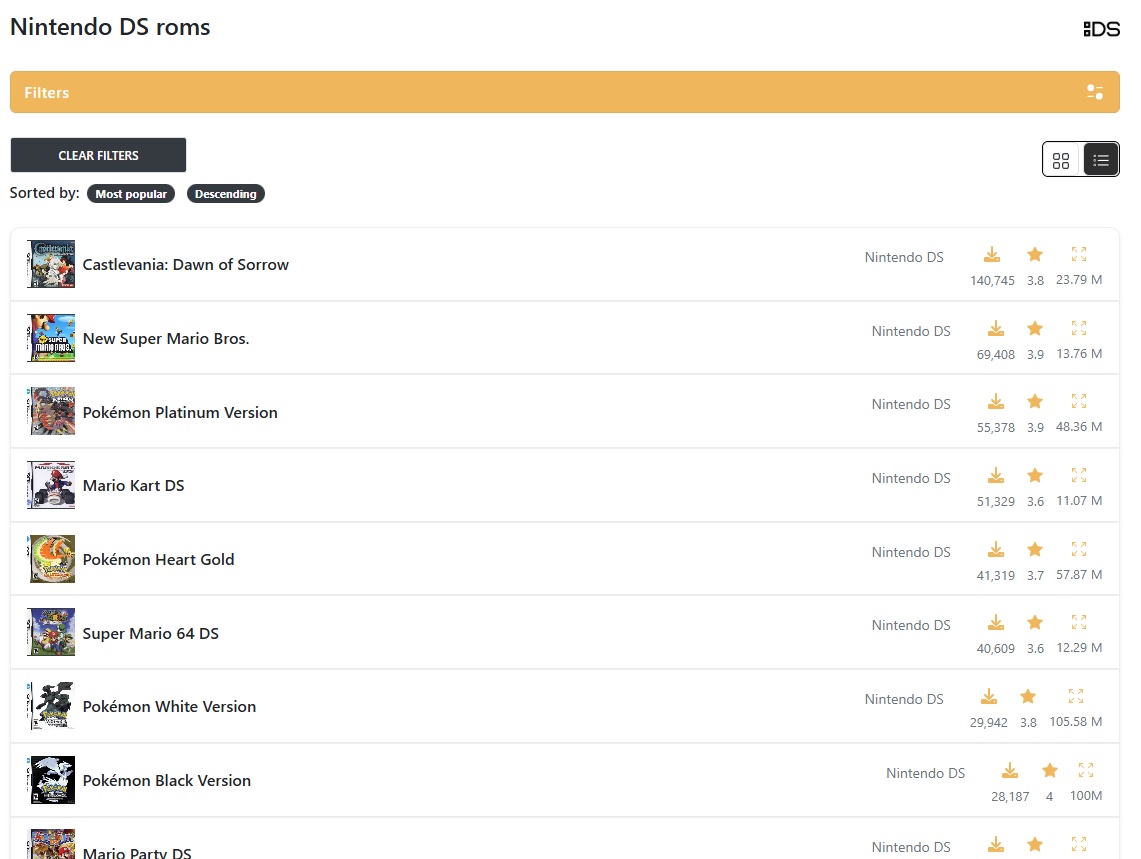Image resolution: width=1141 pixels, height=859 pixels.
Task: Click size icon for Pokémon Platinum Version
Action: pyautogui.click(x=1078, y=401)
